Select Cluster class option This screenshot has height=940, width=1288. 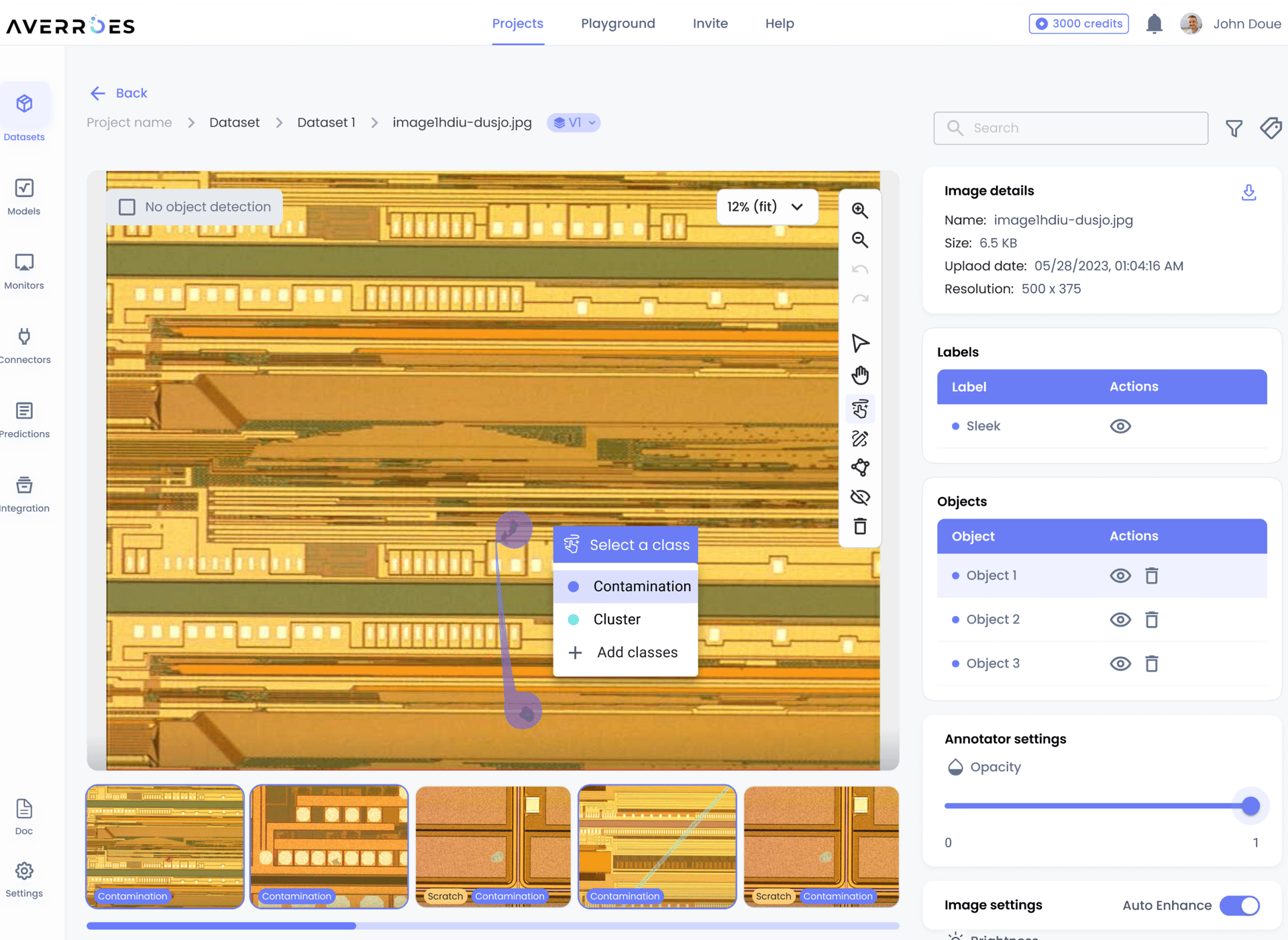(616, 619)
